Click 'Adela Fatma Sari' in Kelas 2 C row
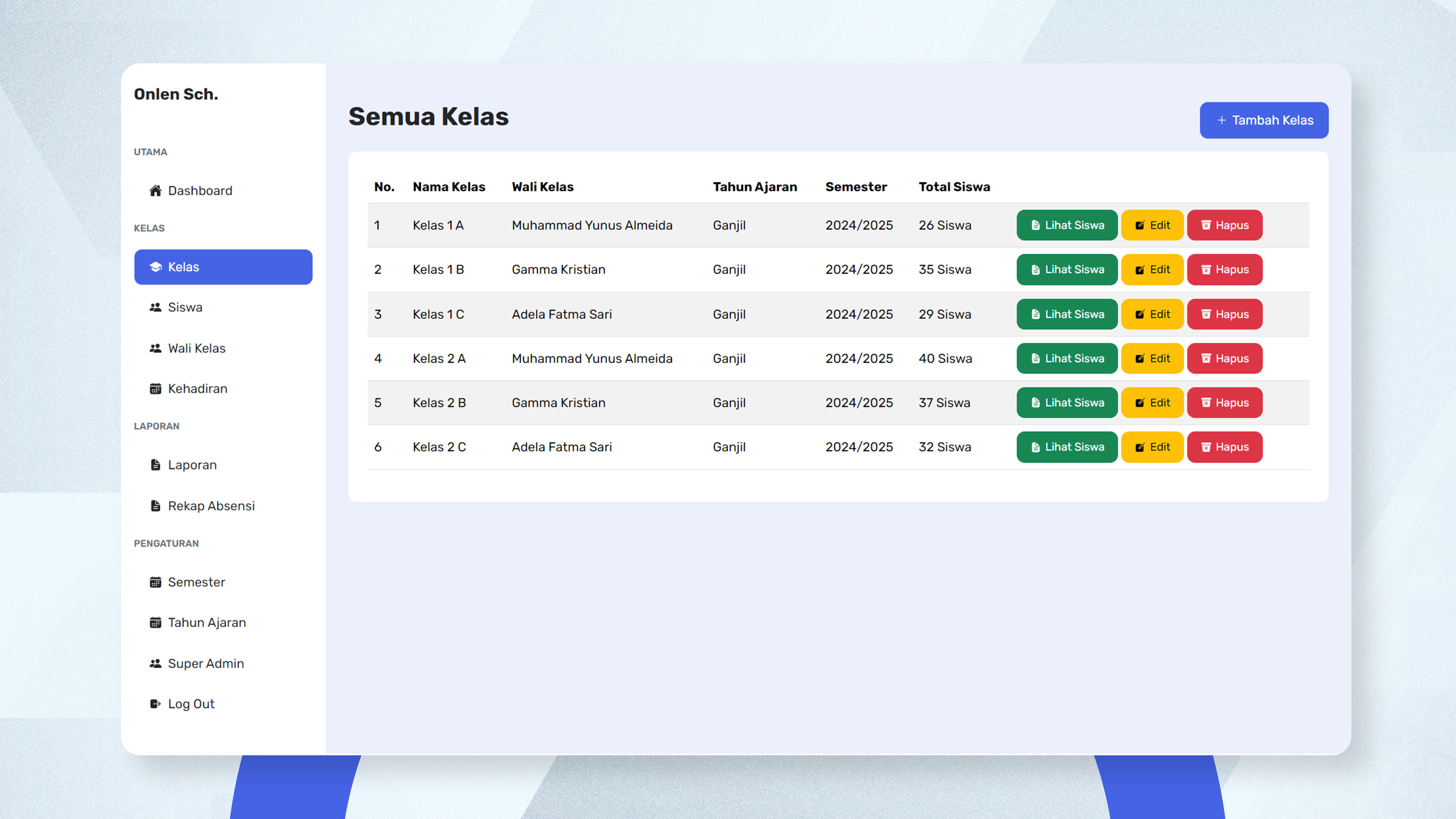The image size is (1456, 819). (562, 447)
